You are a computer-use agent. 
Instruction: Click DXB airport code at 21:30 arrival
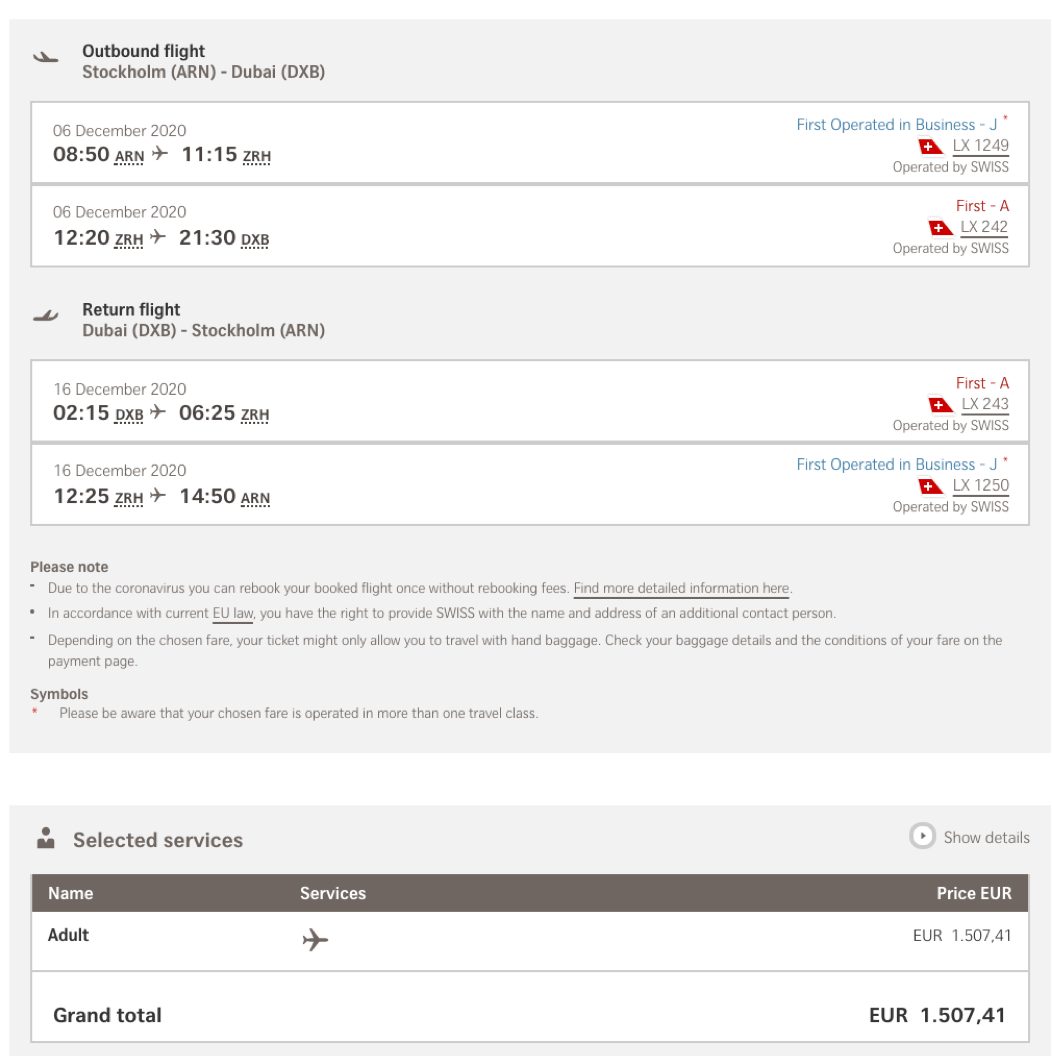[x=255, y=240]
